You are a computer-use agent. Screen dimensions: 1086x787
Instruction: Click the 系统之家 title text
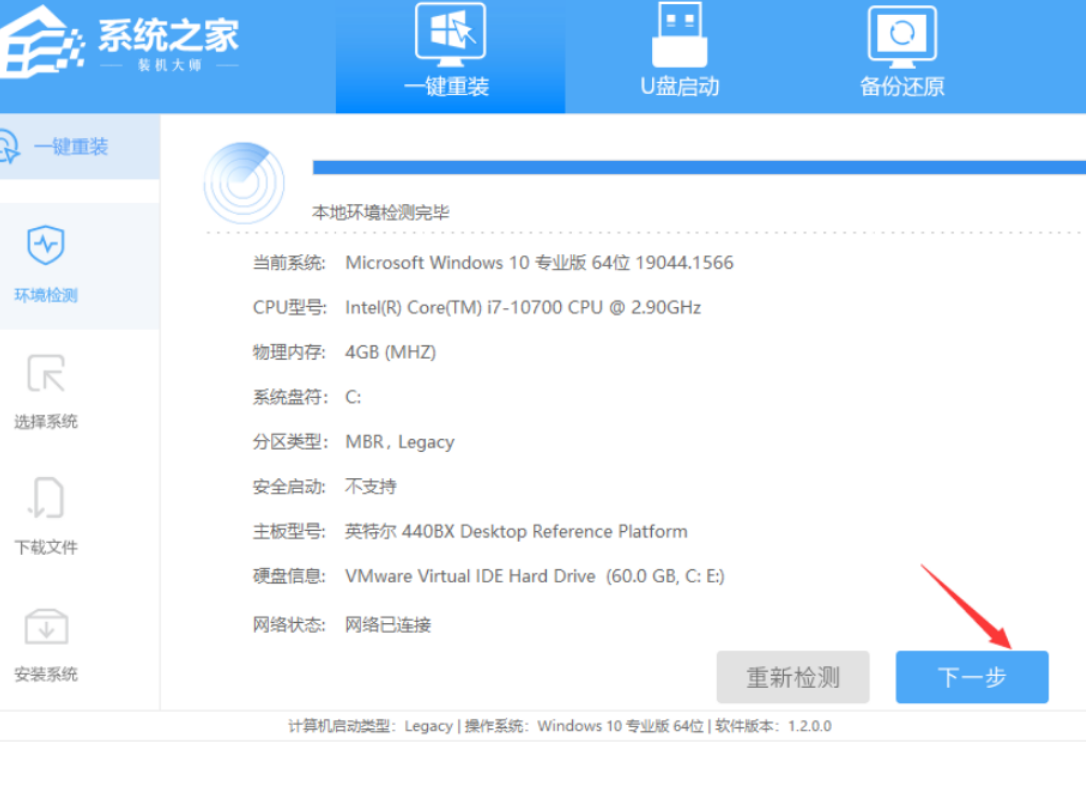(168, 35)
